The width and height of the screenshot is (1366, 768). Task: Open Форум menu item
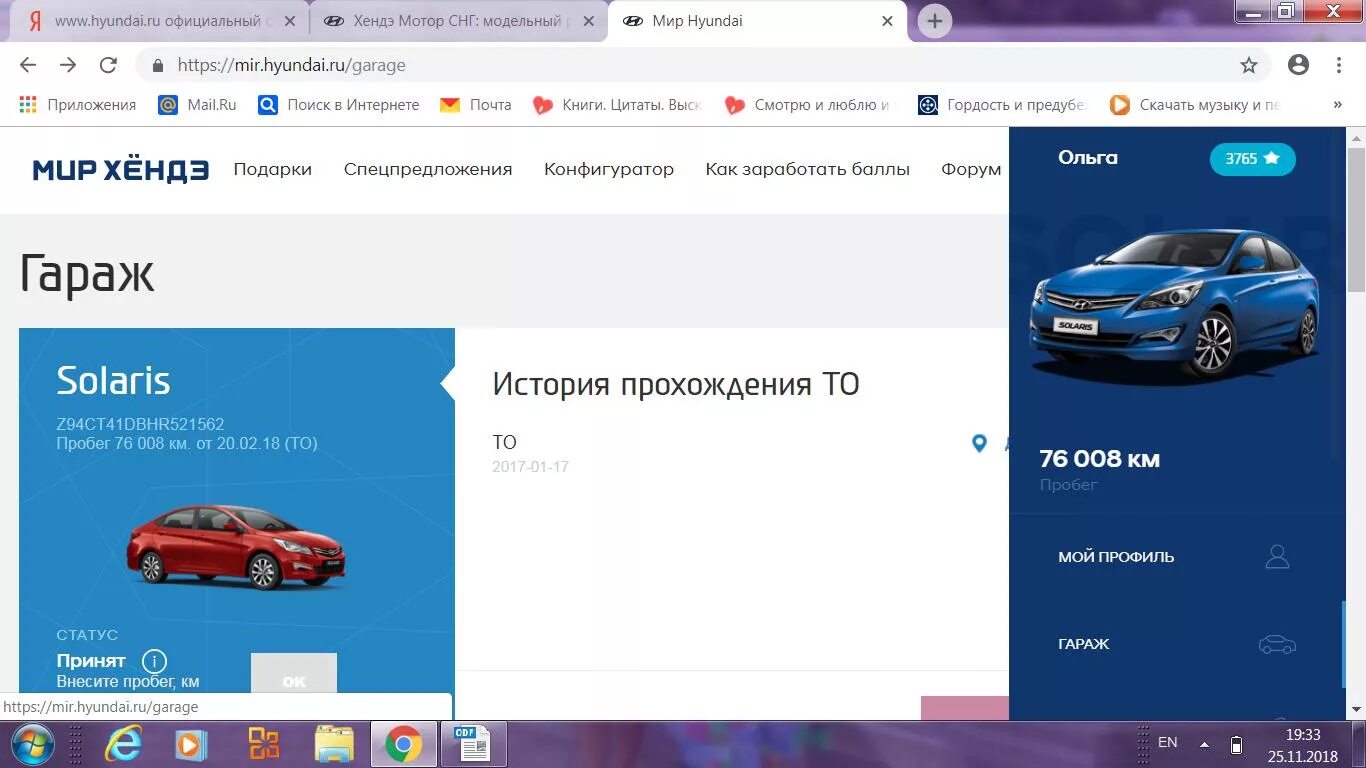pos(971,169)
